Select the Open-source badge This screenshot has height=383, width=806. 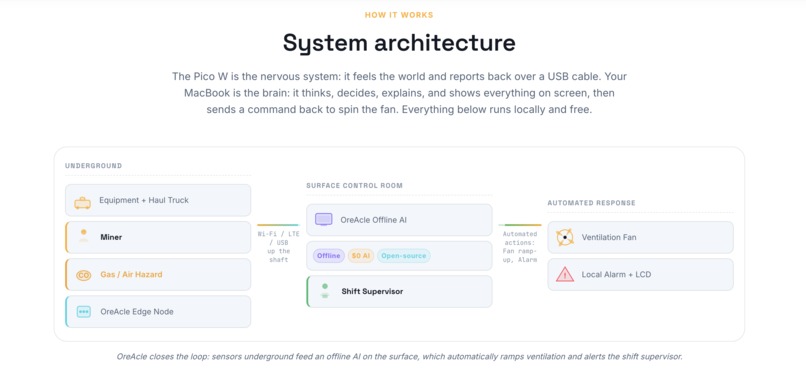pos(404,256)
